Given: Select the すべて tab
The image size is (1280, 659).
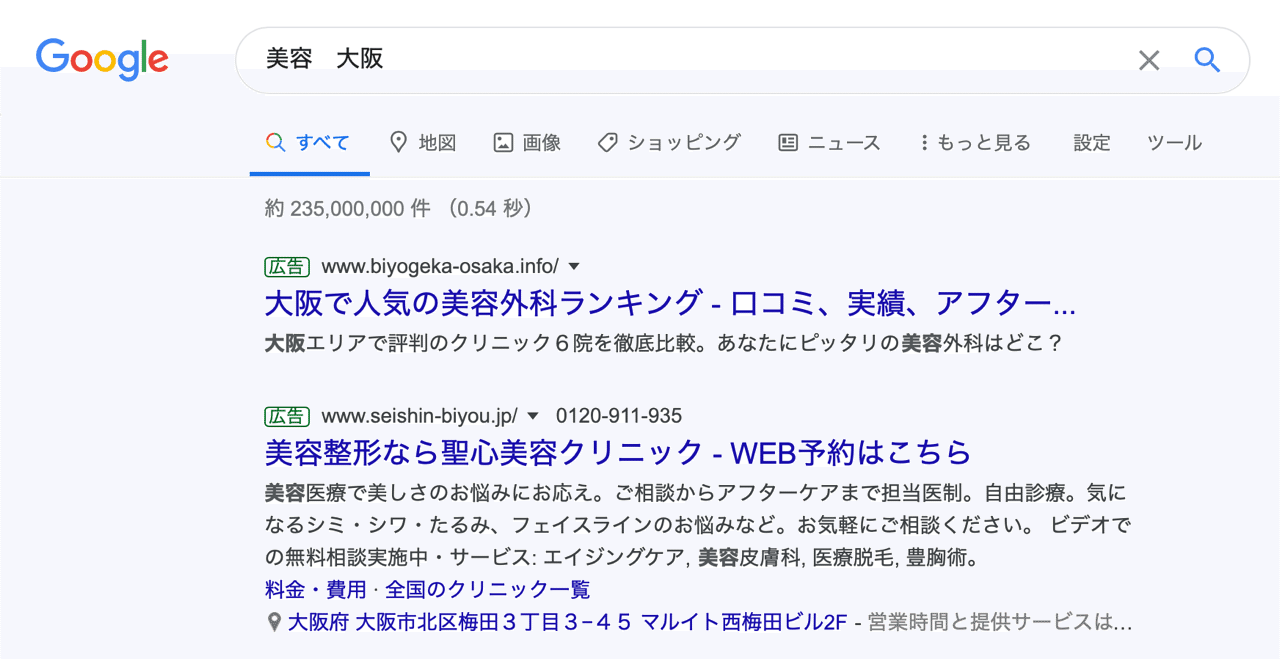Looking at the screenshot, I should point(308,143).
